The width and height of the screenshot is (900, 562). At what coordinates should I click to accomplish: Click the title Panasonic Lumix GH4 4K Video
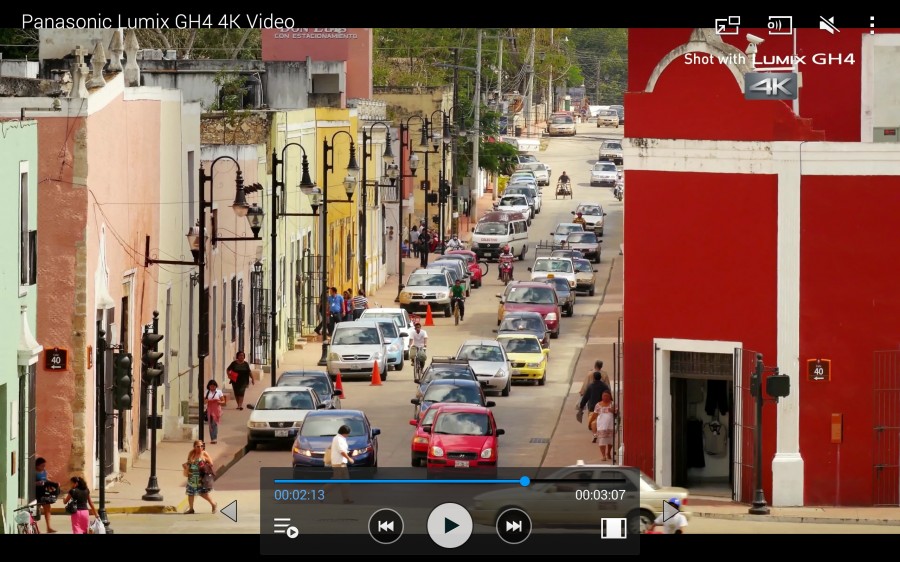pyautogui.click(x=158, y=22)
